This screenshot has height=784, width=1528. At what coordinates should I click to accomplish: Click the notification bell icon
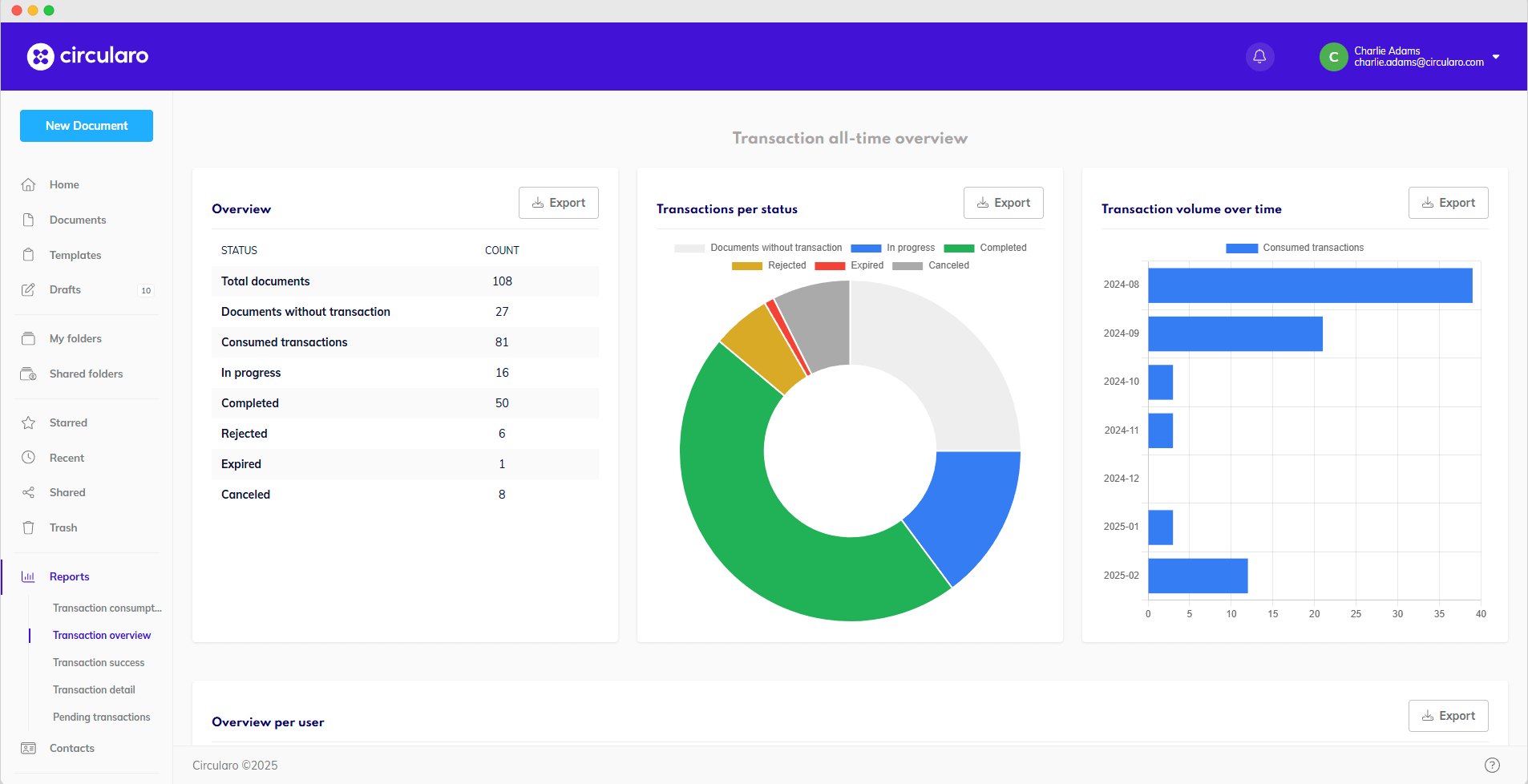1259,56
